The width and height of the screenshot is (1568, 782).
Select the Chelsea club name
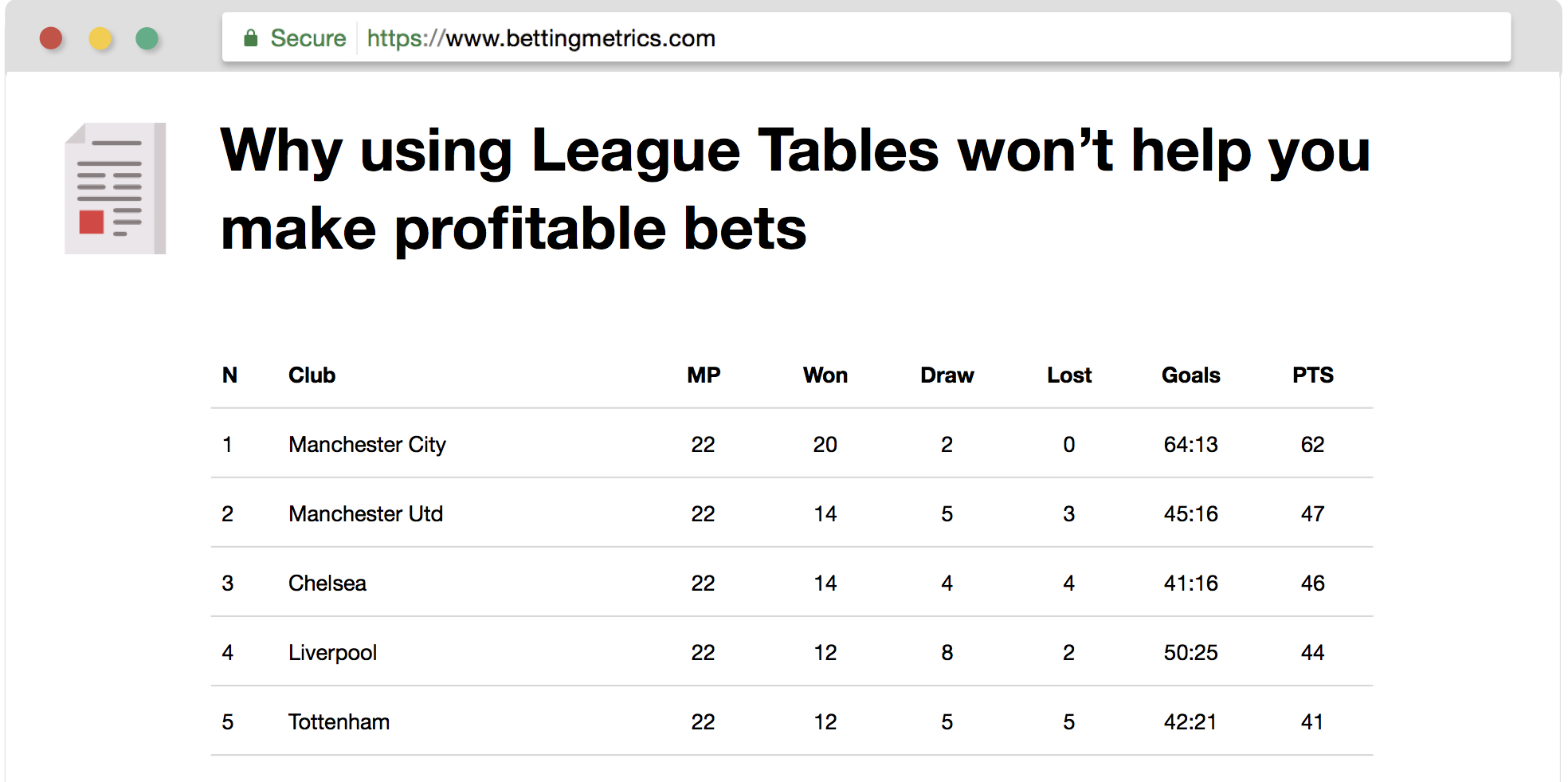pos(327,583)
